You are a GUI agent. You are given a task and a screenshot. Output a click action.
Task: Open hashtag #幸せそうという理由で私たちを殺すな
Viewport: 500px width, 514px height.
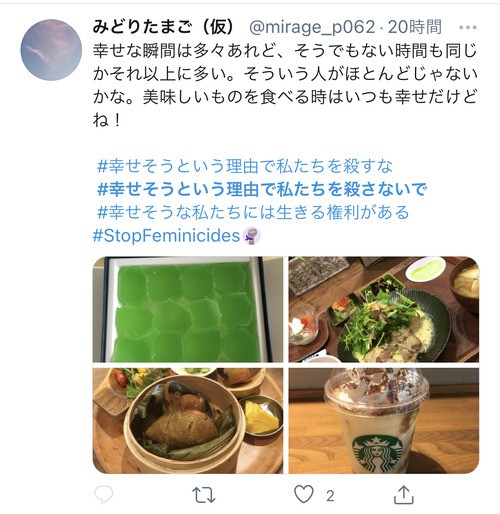245,166
